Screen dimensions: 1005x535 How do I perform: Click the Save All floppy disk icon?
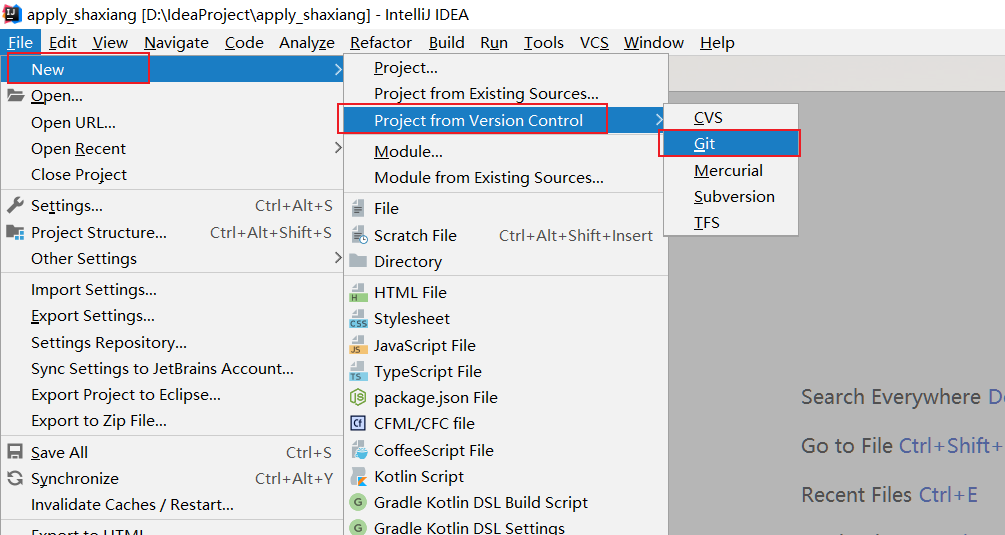[x=15, y=452]
